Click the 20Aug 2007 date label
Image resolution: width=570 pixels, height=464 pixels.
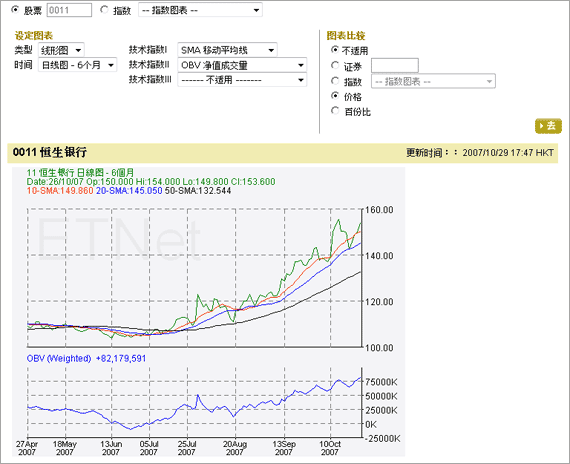tap(235, 448)
